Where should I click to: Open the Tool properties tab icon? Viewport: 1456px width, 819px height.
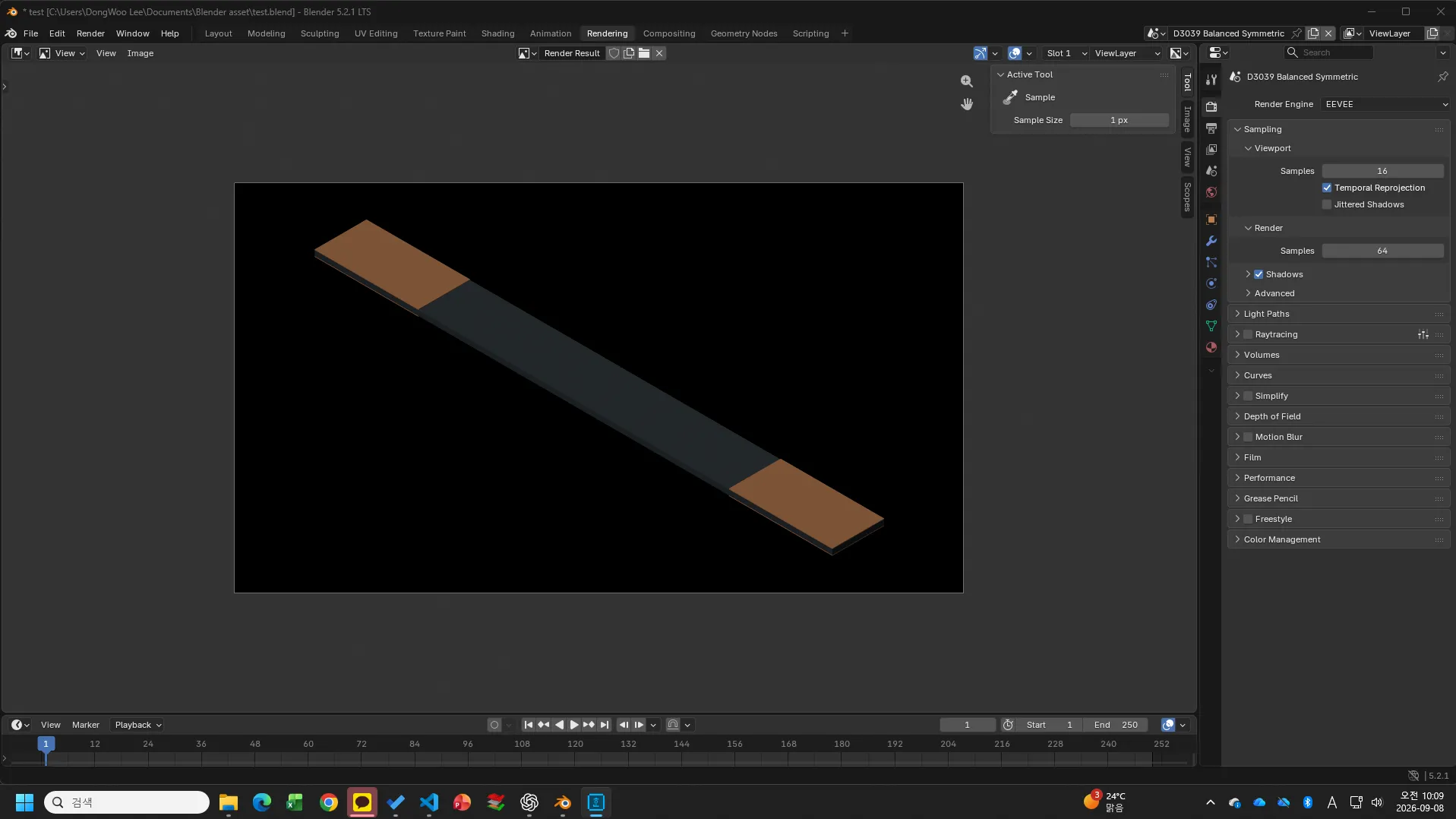pyautogui.click(x=1211, y=80)
